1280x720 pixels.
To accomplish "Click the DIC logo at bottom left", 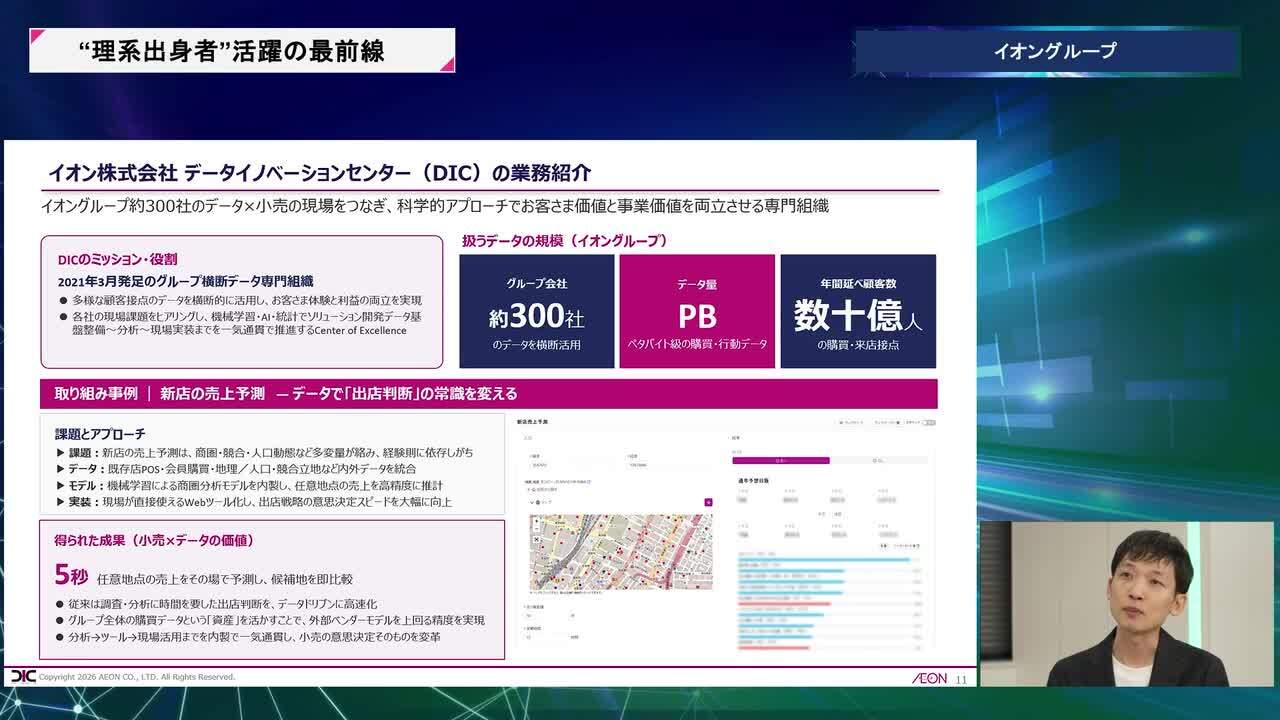I will [x=22, y=677].
